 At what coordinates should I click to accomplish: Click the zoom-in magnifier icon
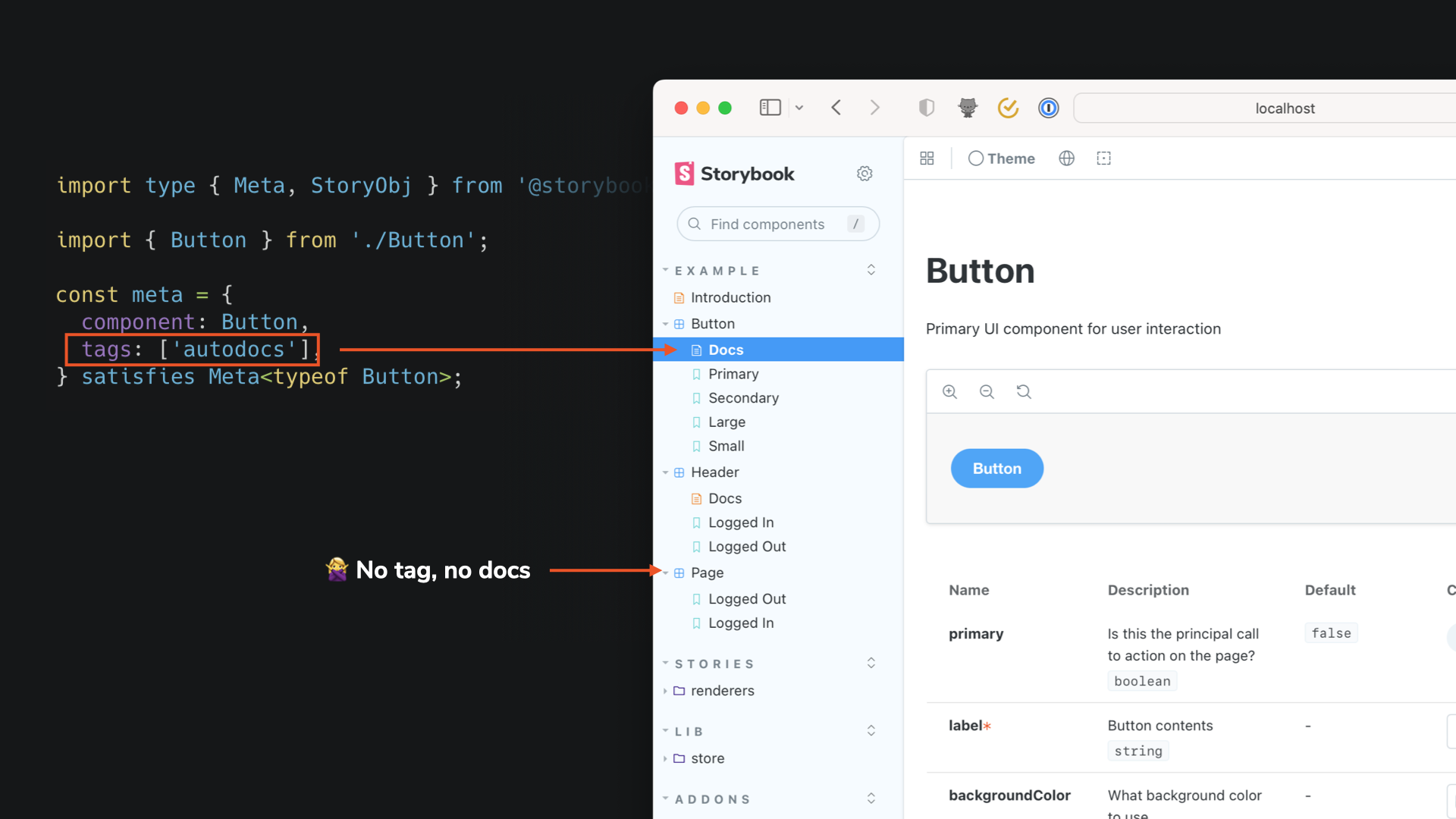click(950, 392)
